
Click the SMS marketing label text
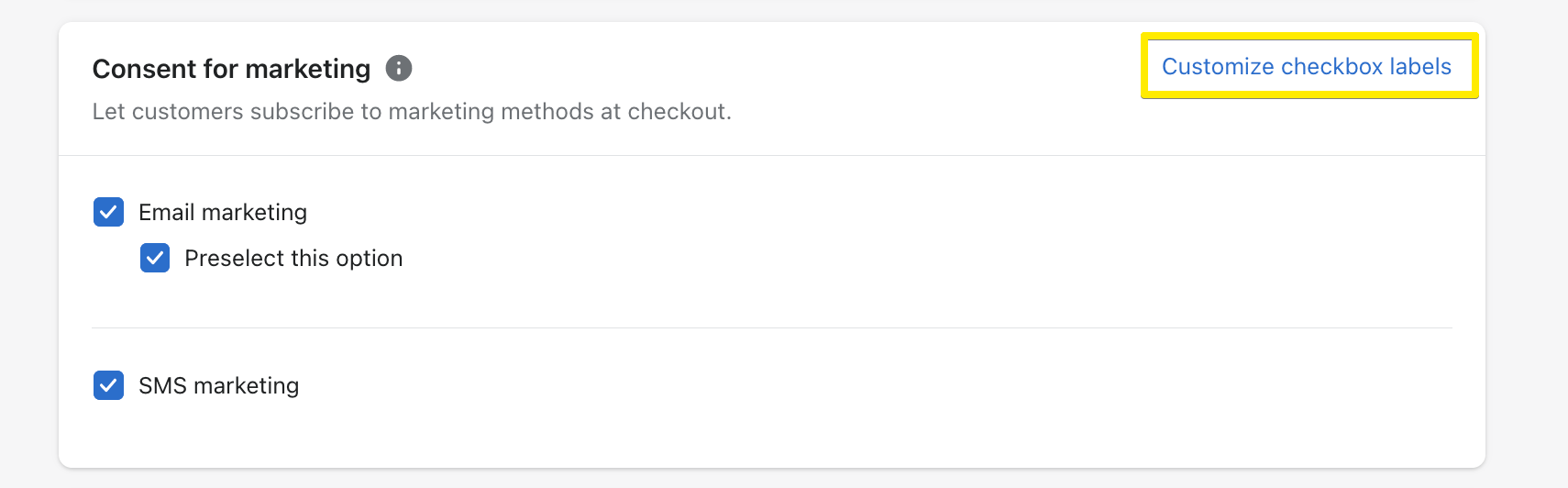coord(218,385)
